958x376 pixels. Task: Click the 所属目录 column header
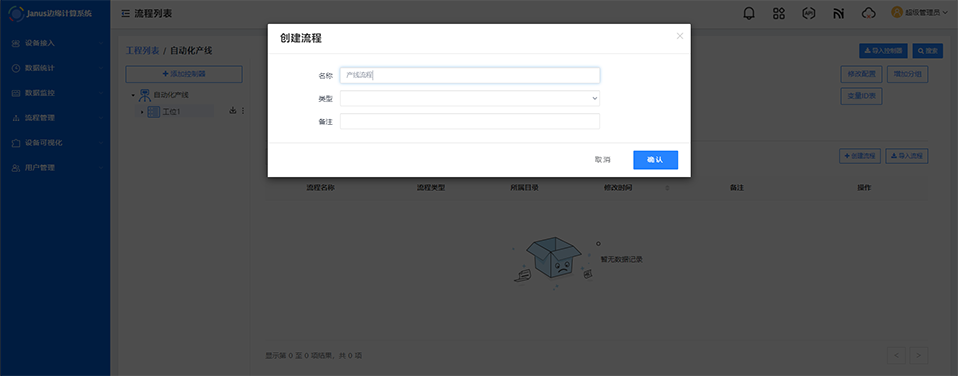tap(524, 188)
